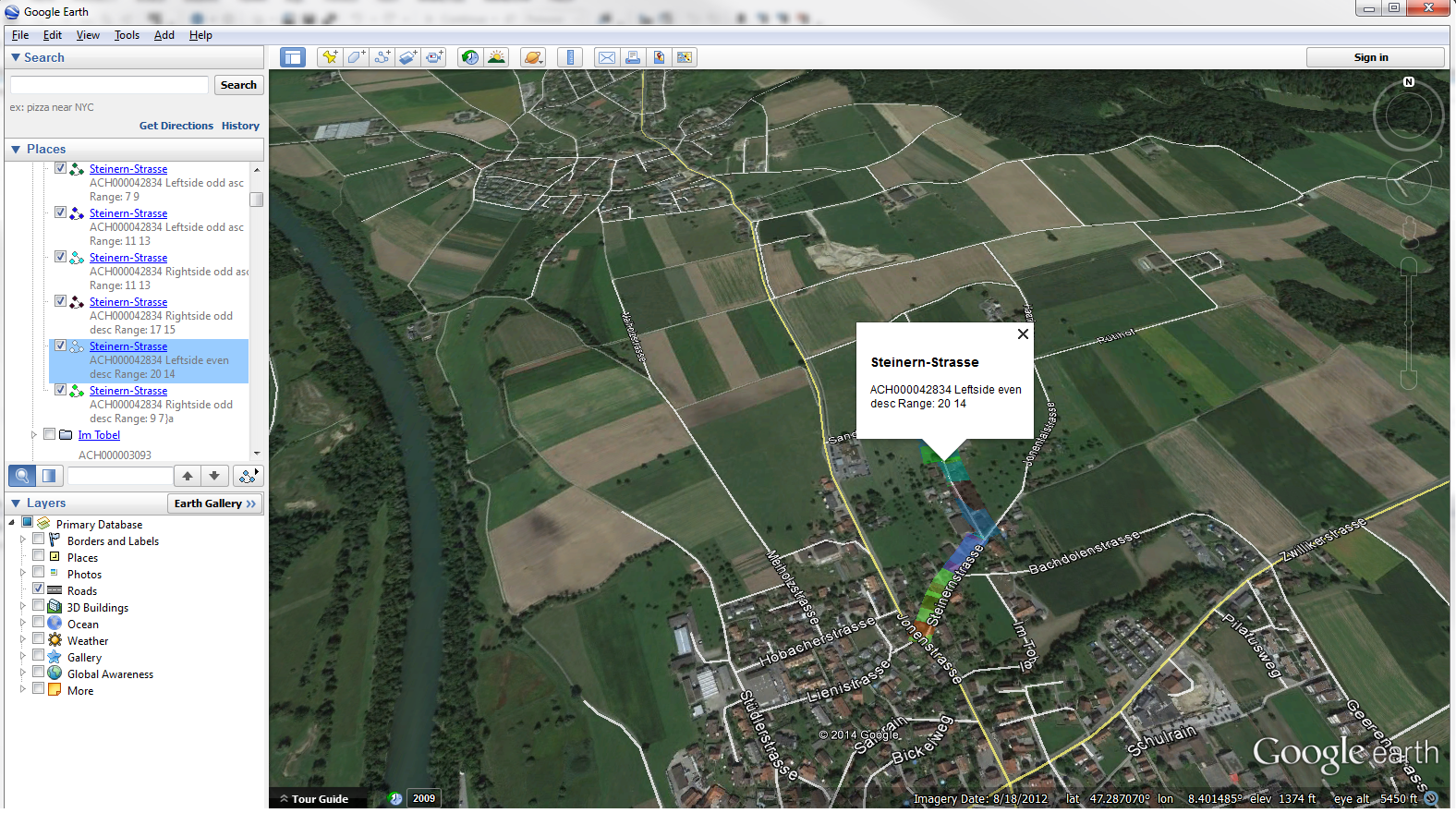This screenshot has height=813, width=1456.
Task: Enable the Photos layer checkbox
Action: (x=38, y=572)
